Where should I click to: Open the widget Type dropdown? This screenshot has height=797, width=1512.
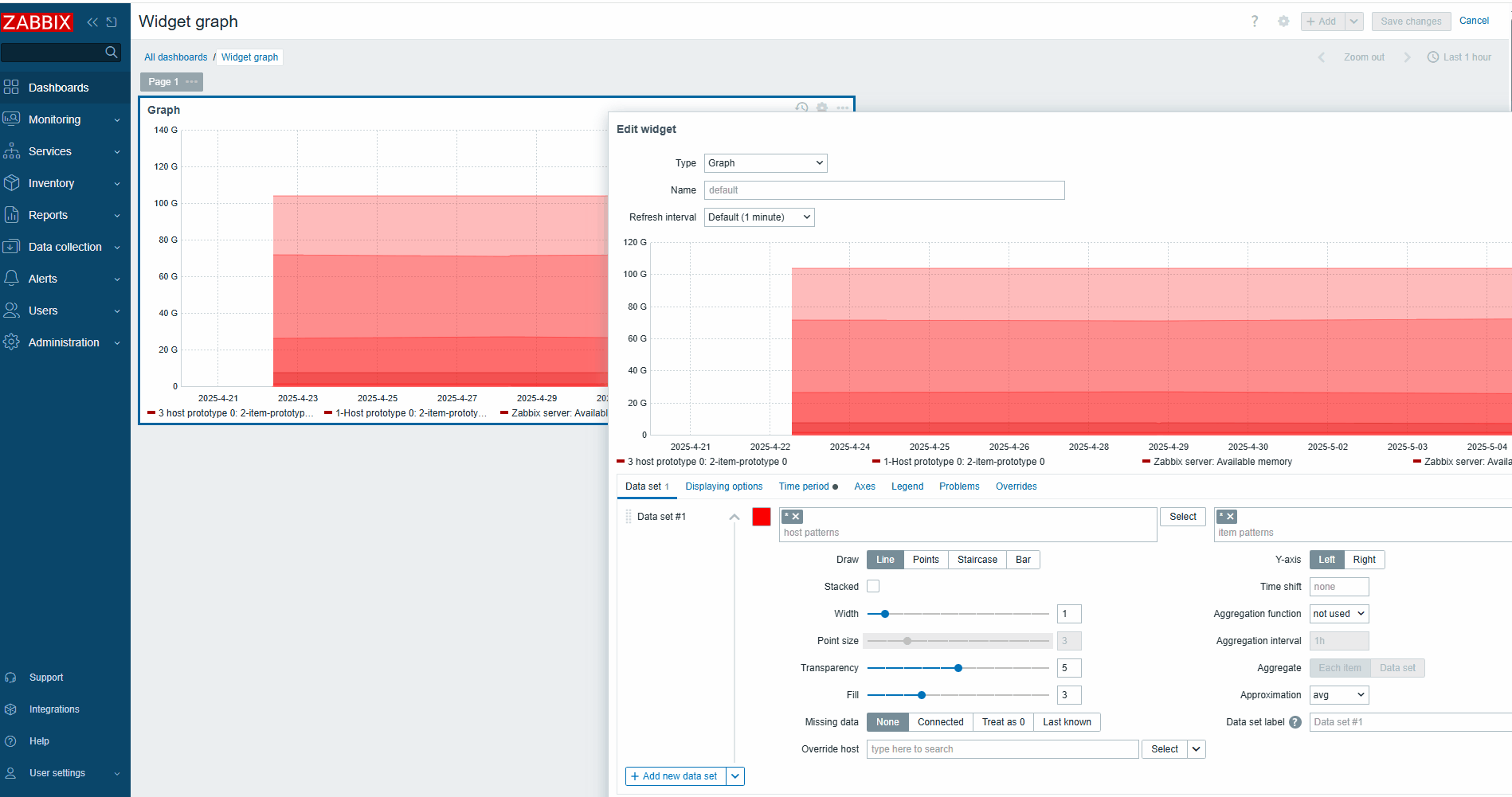pos(766,163)
